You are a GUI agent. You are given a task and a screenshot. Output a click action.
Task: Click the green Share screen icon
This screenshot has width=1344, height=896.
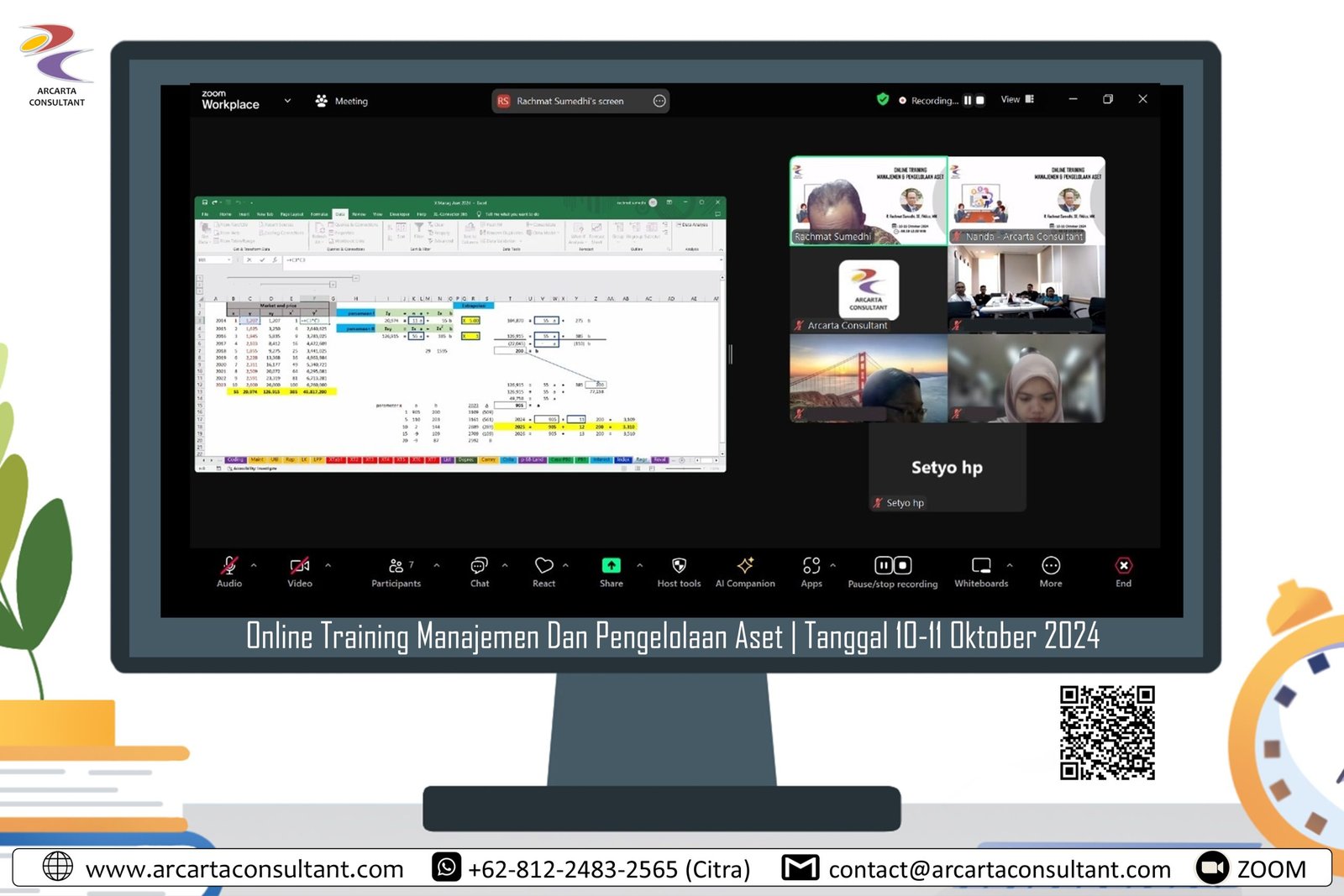click(611, 566)
